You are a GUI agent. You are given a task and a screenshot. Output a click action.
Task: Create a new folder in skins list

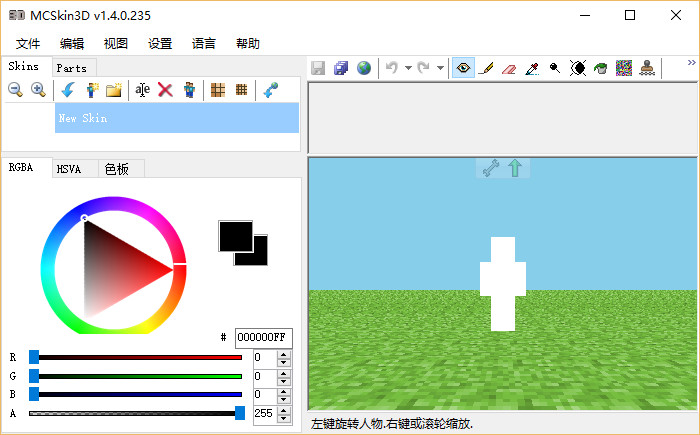(114, 90)
